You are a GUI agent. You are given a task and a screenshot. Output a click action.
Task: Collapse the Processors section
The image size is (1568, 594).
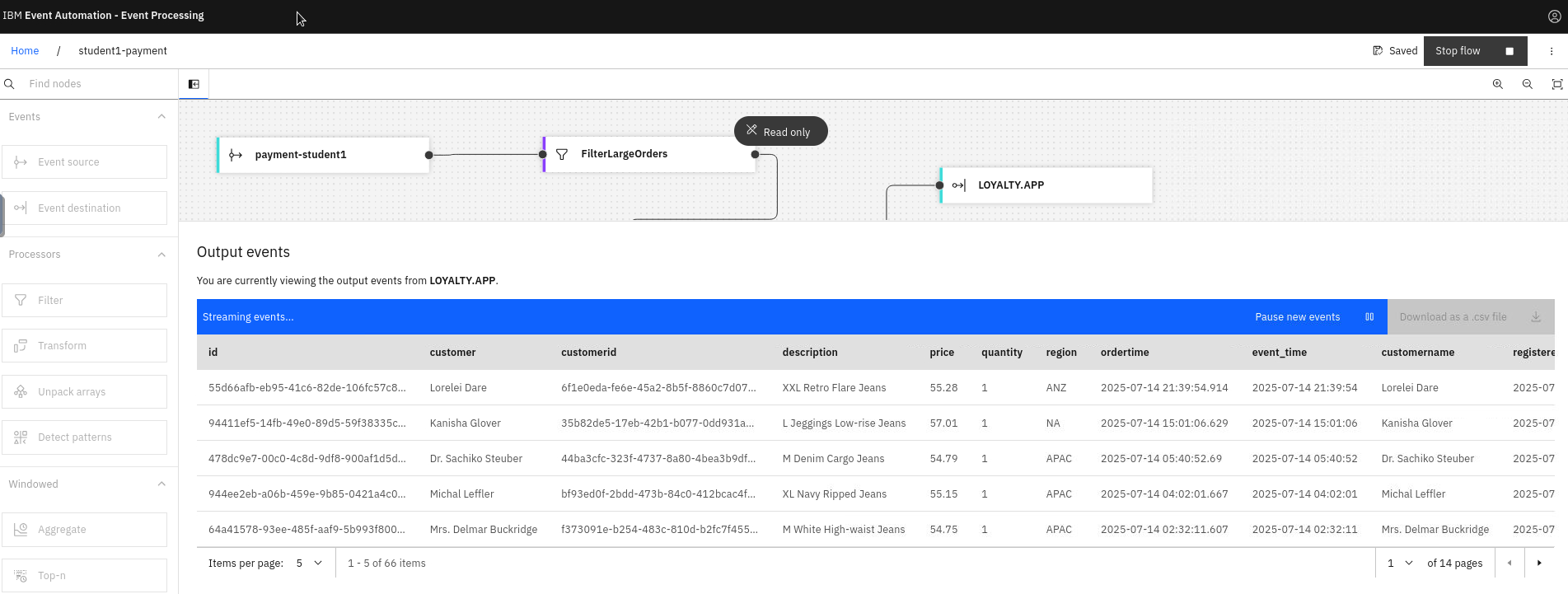[x=161, y=255]
